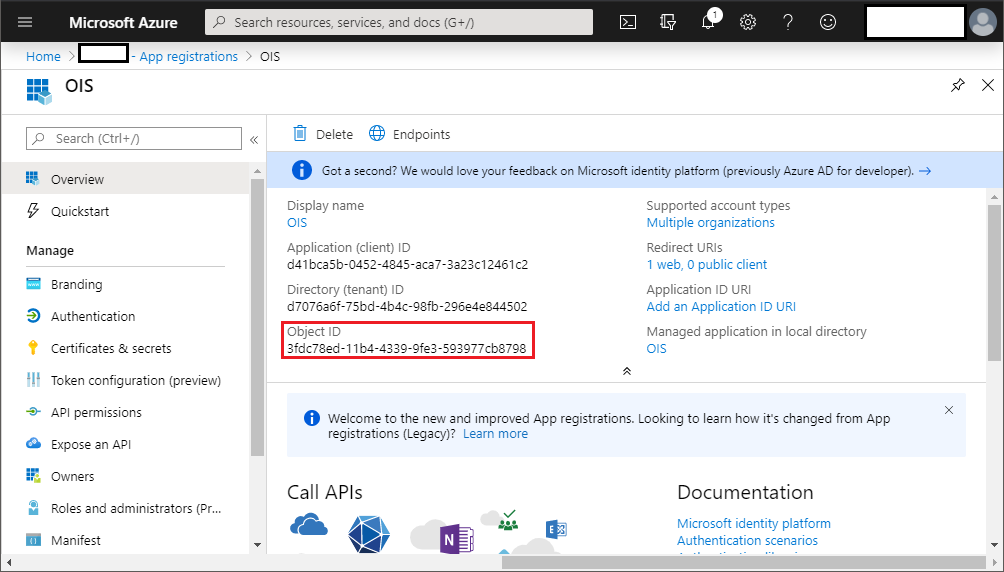This screenshot has height=572, width=1004.
Task: Open the notifications bell
Action: pyautogui.click(x=708, y=22)
